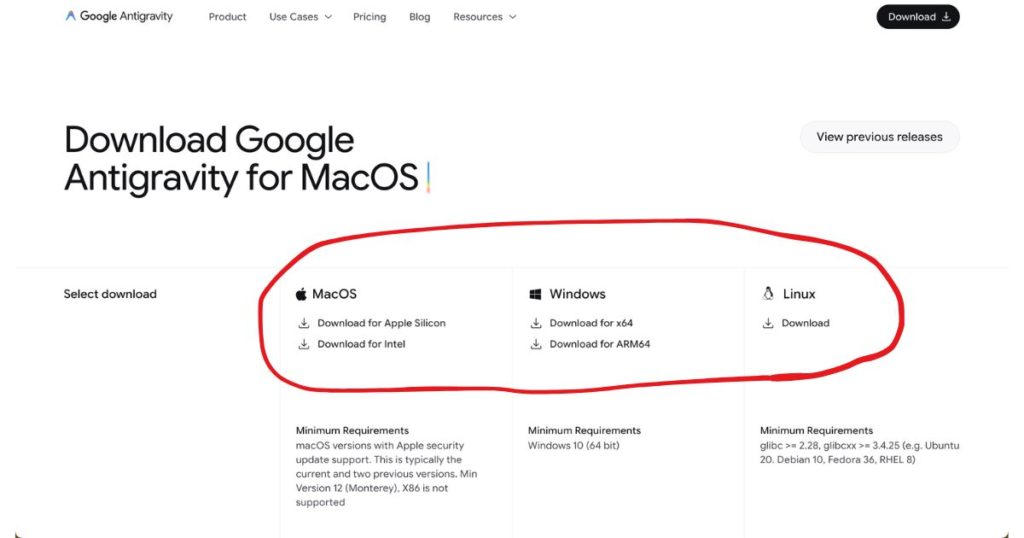Click the Windows logo icon

point(536,294)
